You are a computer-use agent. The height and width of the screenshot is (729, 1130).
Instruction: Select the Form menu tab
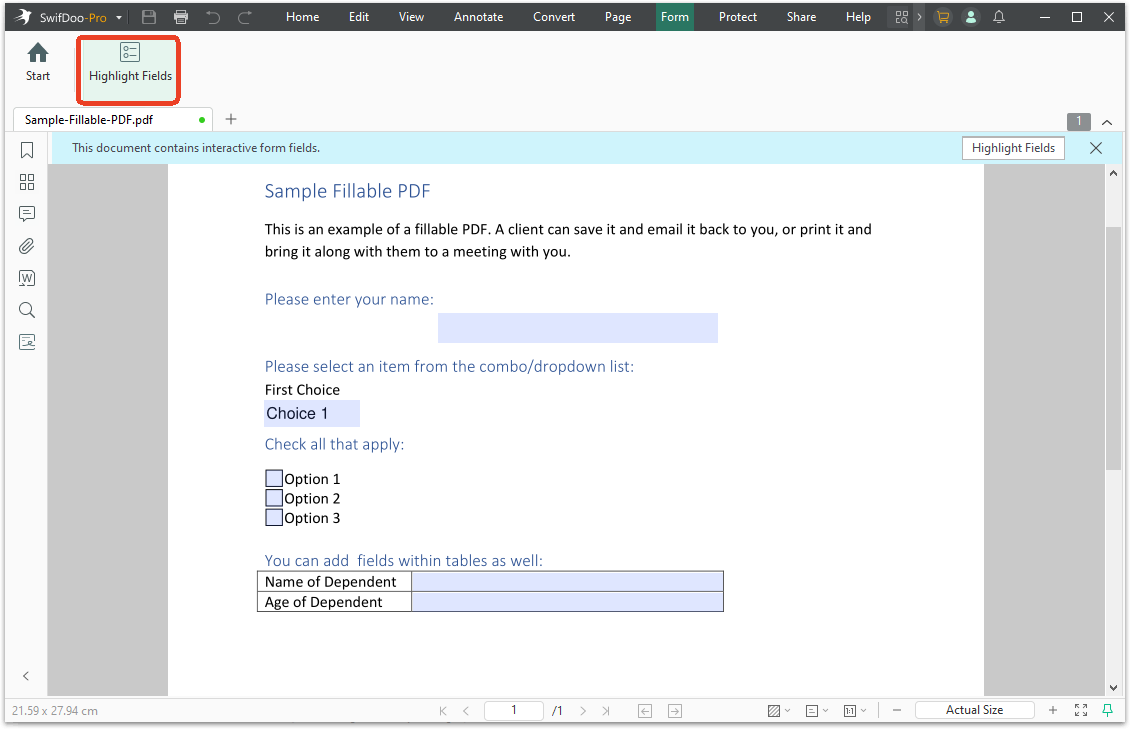(675, 17)
